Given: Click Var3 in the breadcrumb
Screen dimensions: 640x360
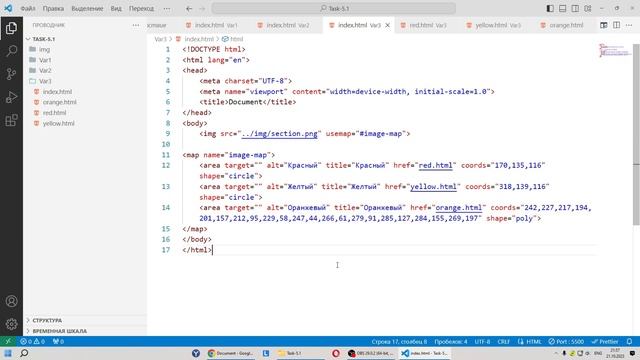Looking at the screenshot, I should coord(160,39).
